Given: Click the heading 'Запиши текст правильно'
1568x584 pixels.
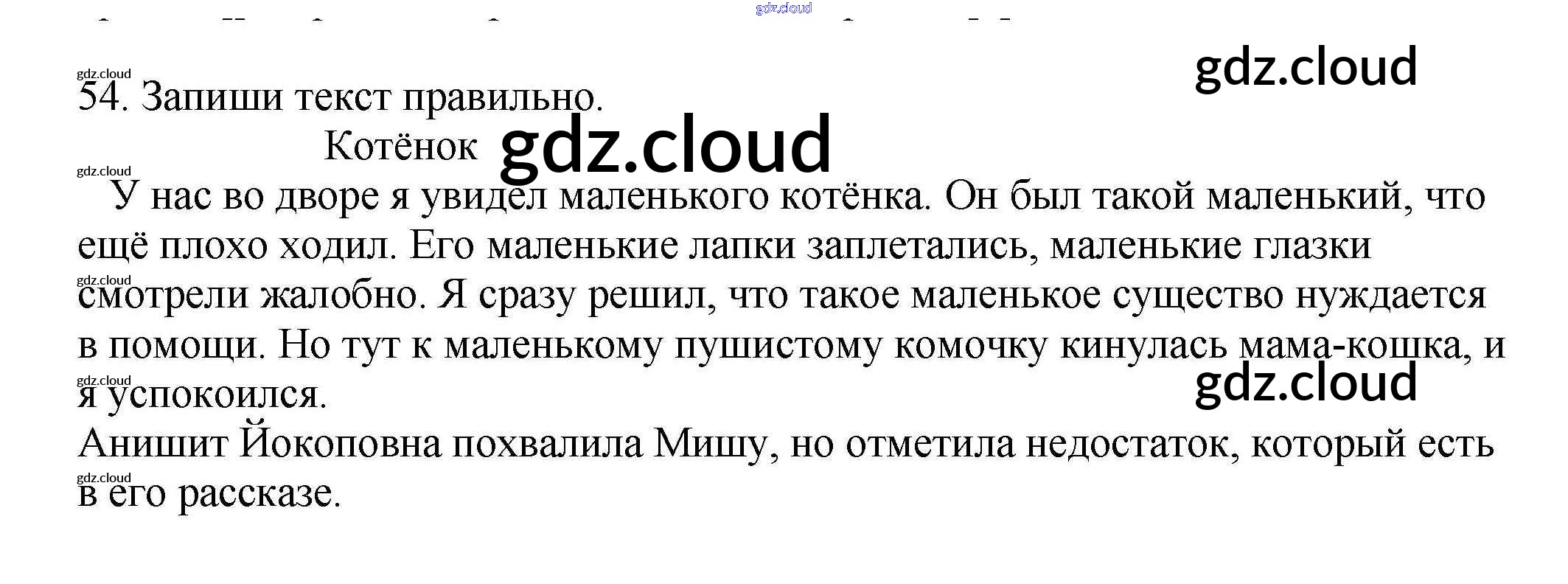Looking at the screenshot, I should click(x=372, y=97).
